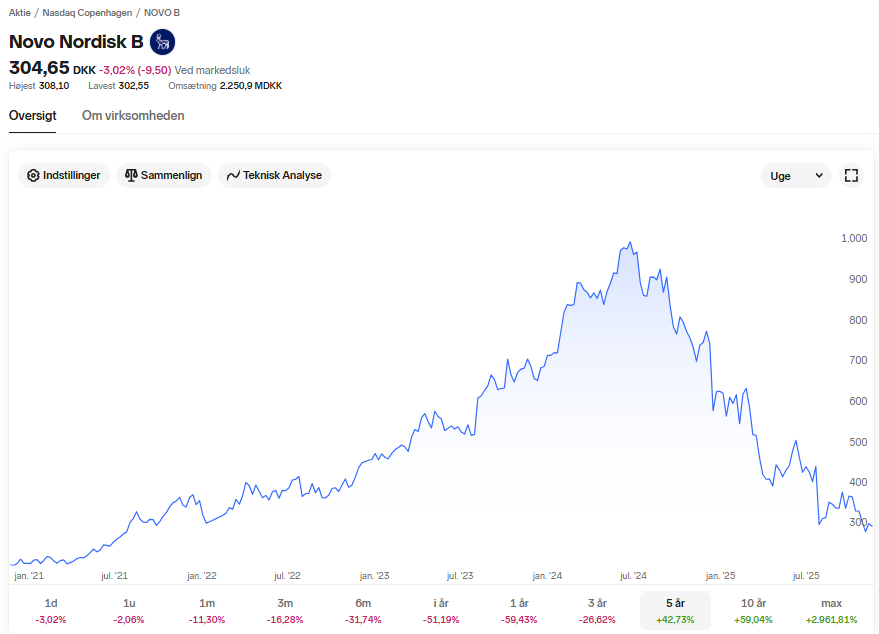
Task: Select the 6m time range
Action: click(363, 610)
